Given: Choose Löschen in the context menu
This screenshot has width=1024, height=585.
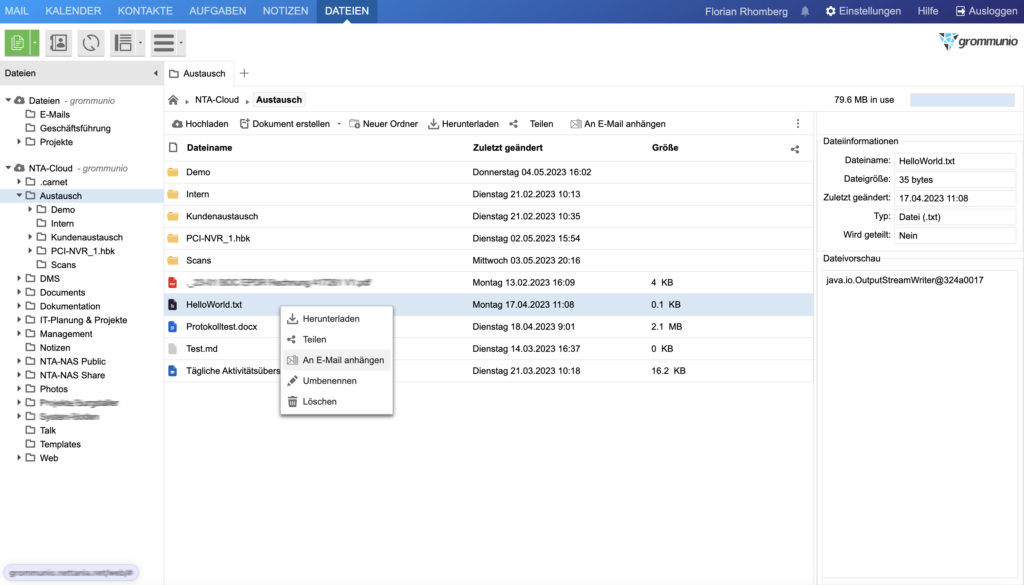Looking at the screenshot, I should (336, 402).
